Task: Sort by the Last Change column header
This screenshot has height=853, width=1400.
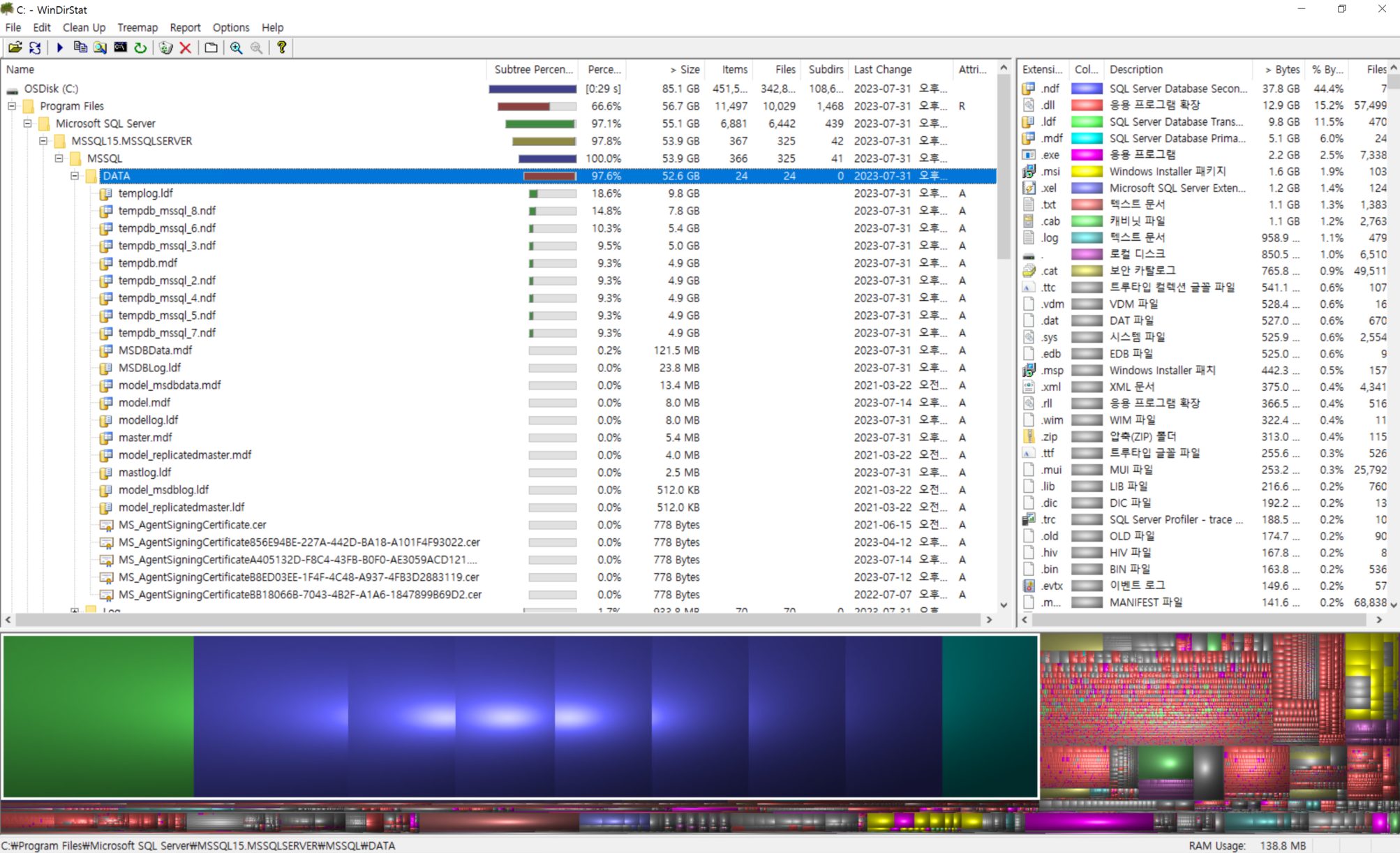Action: click(x=883, y=69)
